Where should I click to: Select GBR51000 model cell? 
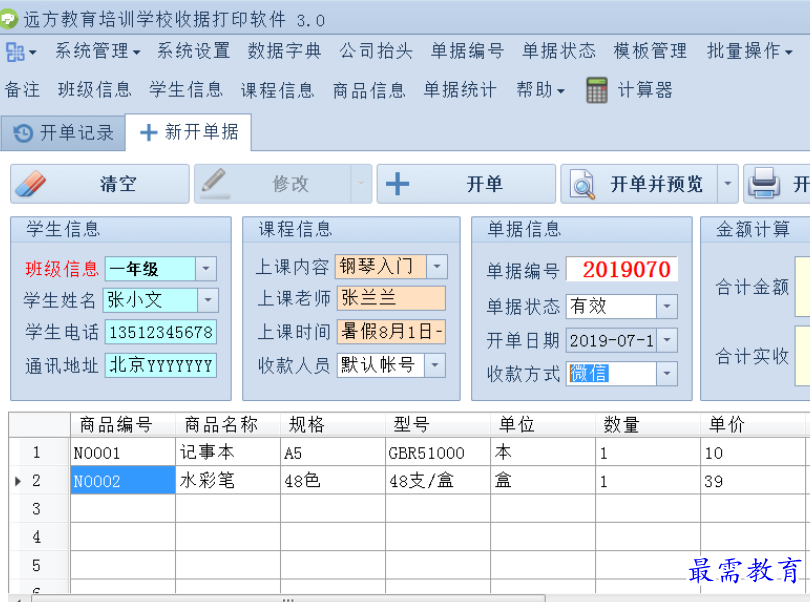438,453
